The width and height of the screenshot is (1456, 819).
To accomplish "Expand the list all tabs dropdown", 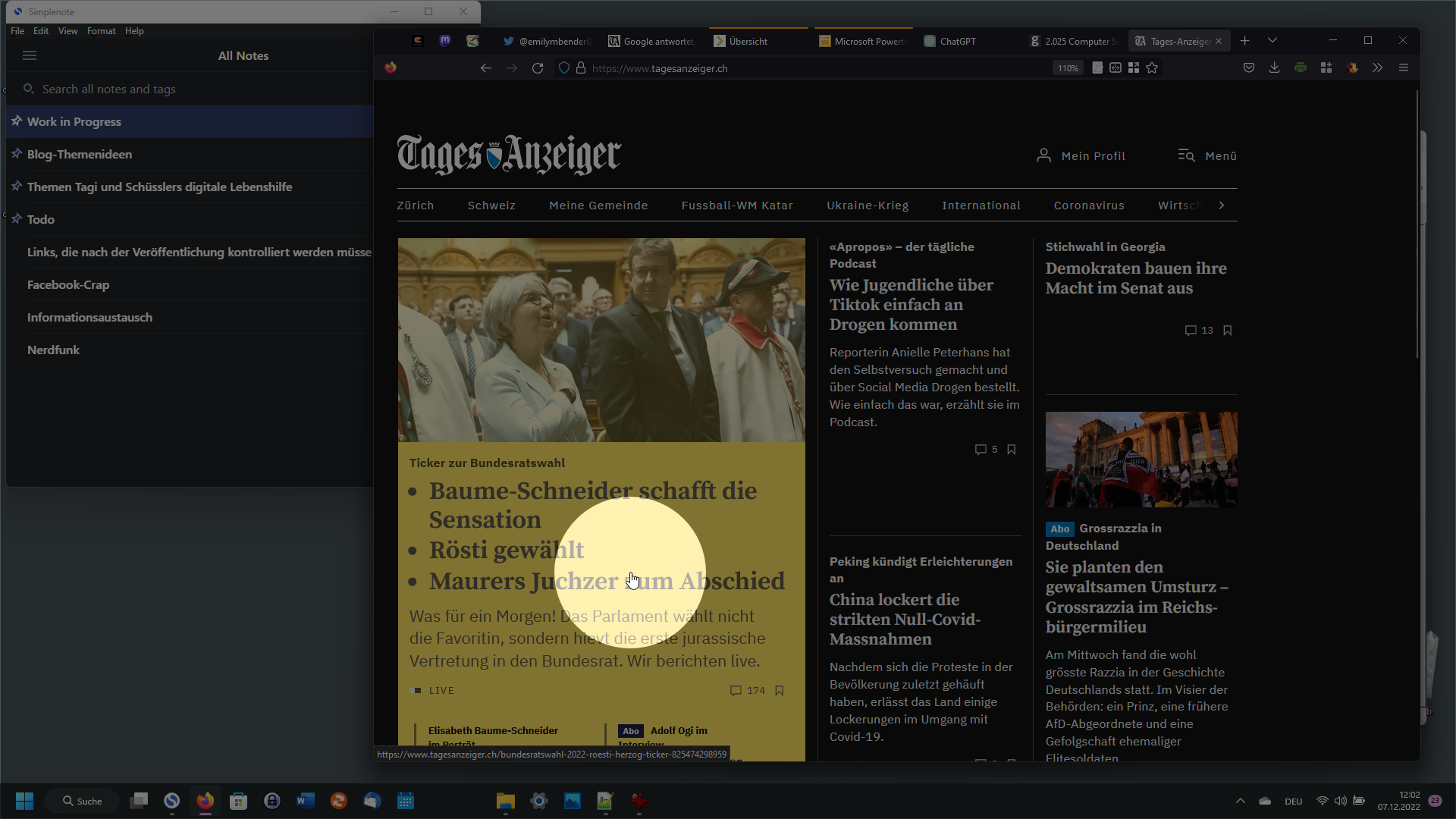I will 1272,41.
